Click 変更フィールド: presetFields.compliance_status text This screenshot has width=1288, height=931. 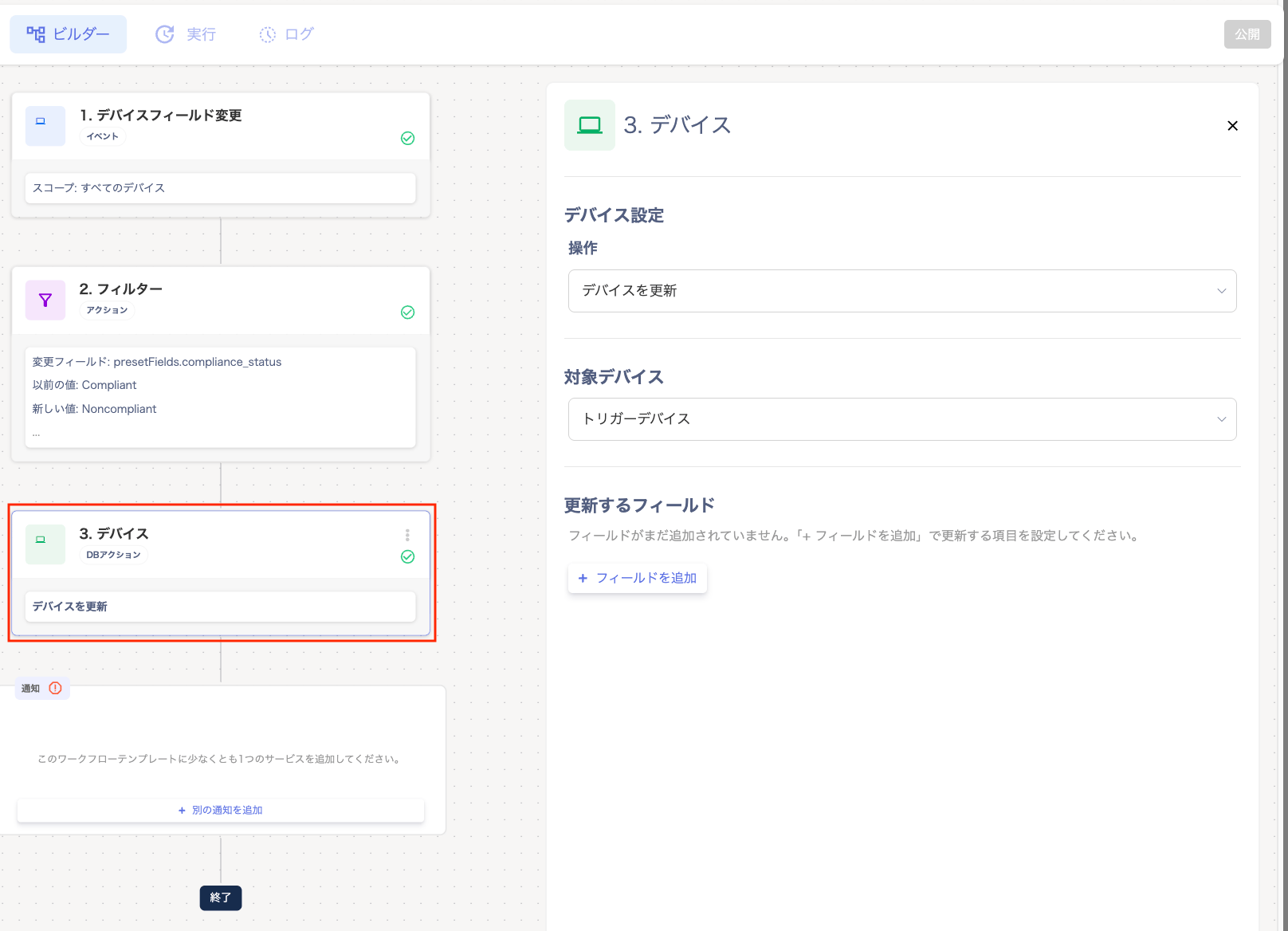(x=157, y=362)
